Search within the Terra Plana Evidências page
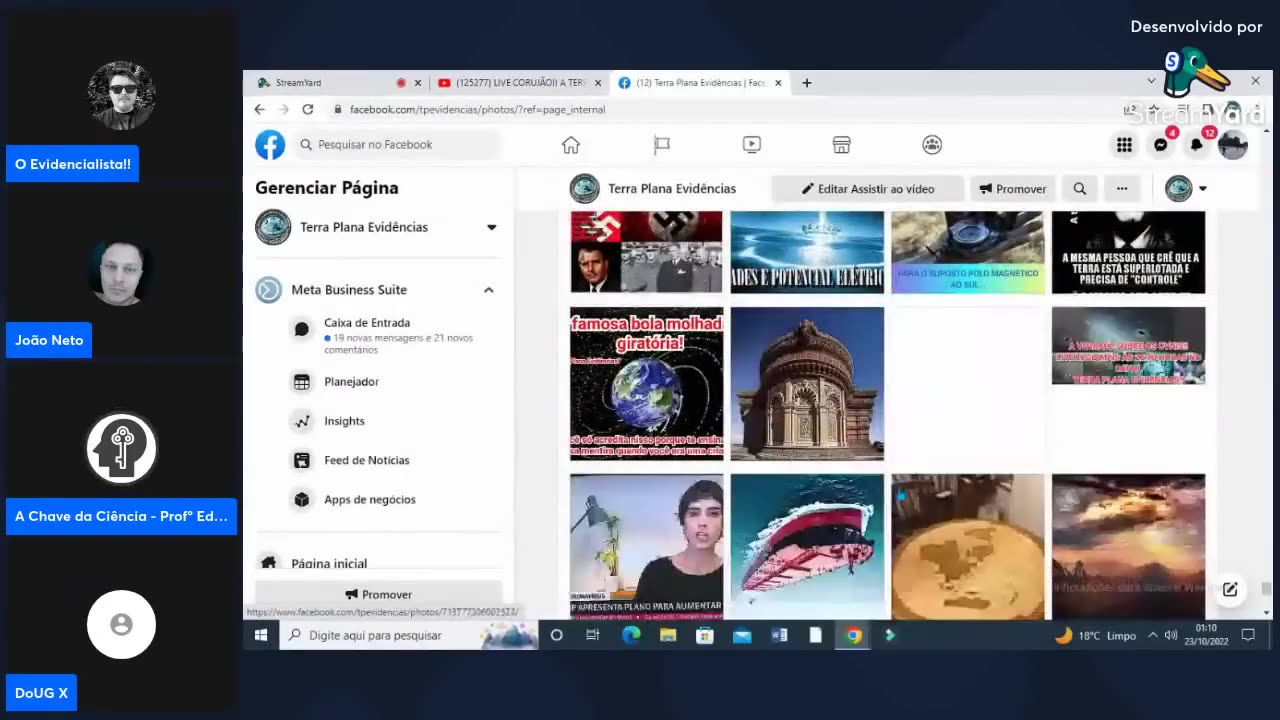The width and height of the screenshot is (1280, 720). pyautogui.click(x=1080, y=188)
